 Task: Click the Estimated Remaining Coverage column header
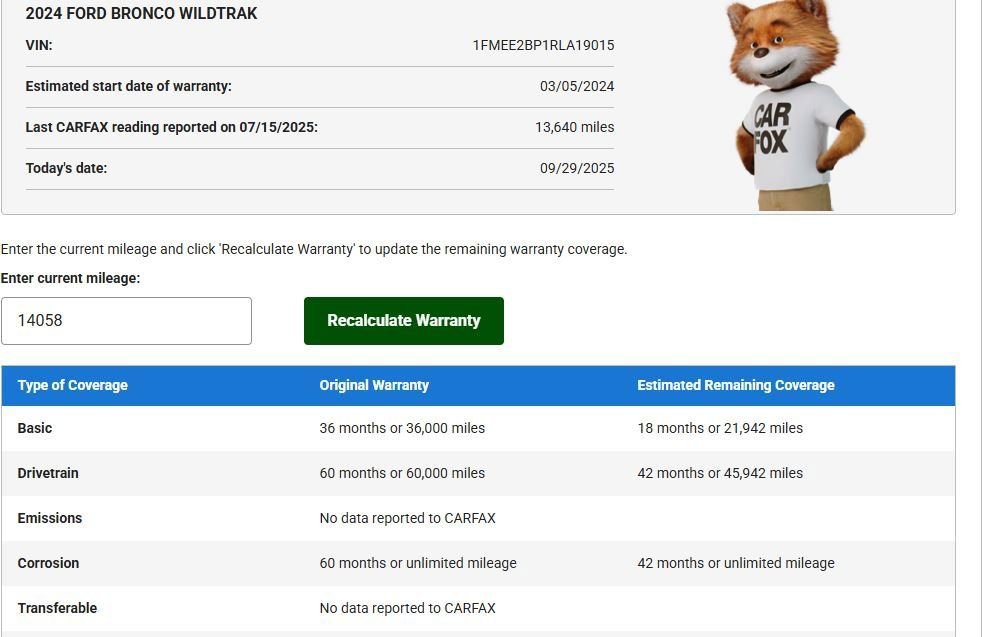(736, 385)
